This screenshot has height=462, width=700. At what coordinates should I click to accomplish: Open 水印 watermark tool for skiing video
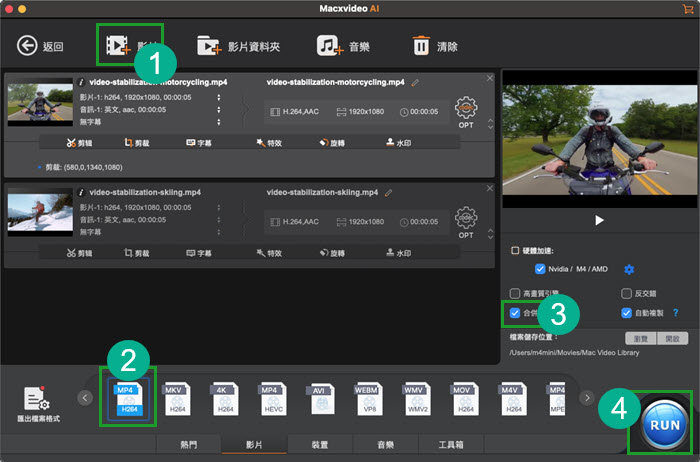coord(398,253)
